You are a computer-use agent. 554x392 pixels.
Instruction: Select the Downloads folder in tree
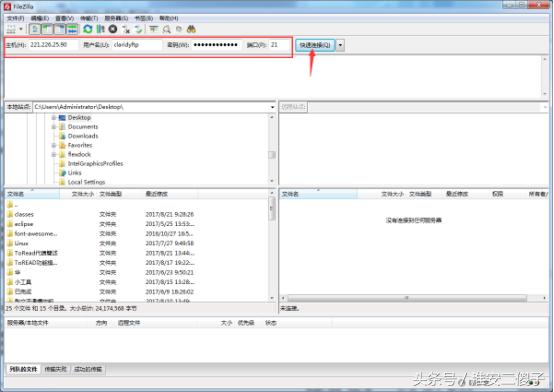pyautogui.click(x=83, y=136)
